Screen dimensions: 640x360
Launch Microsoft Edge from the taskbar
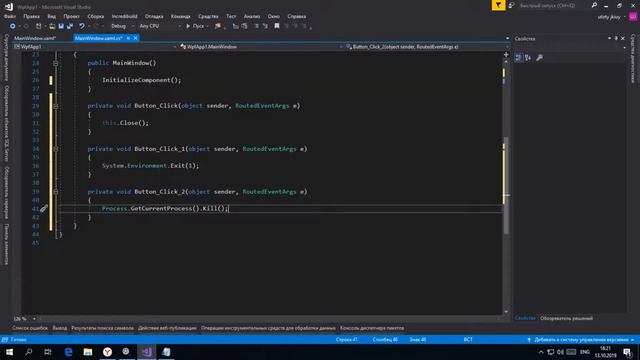pyautogui.click(x=68, y=352)
